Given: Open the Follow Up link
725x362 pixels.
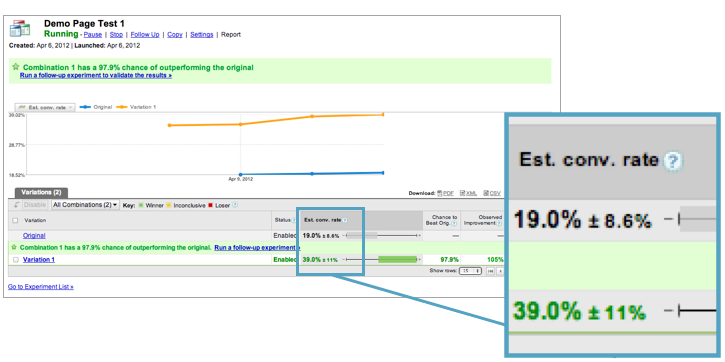Looking at the screenshot, I should [x=145, y=35].
